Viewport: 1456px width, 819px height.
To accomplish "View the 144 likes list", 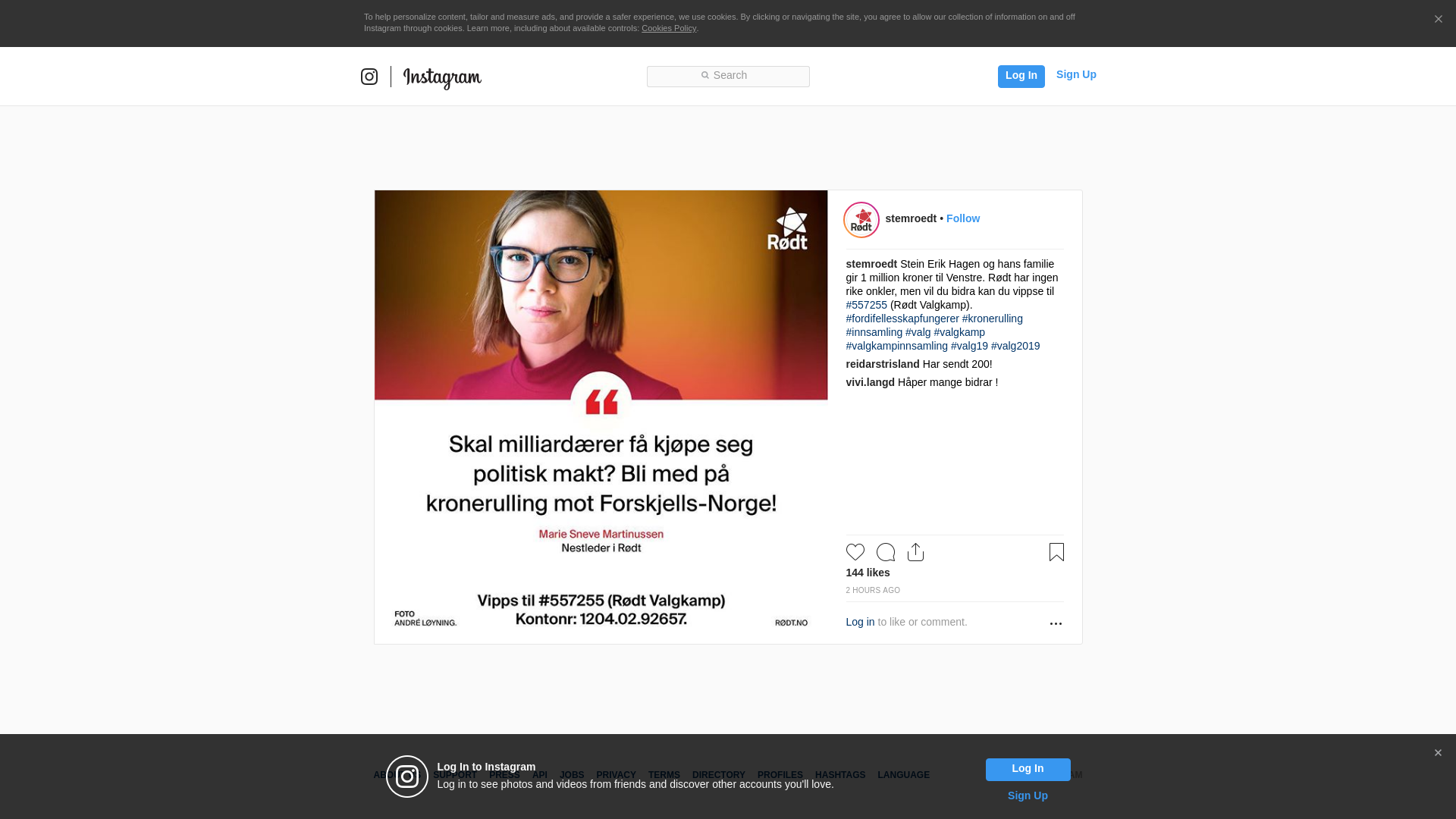I will (868, 573).
